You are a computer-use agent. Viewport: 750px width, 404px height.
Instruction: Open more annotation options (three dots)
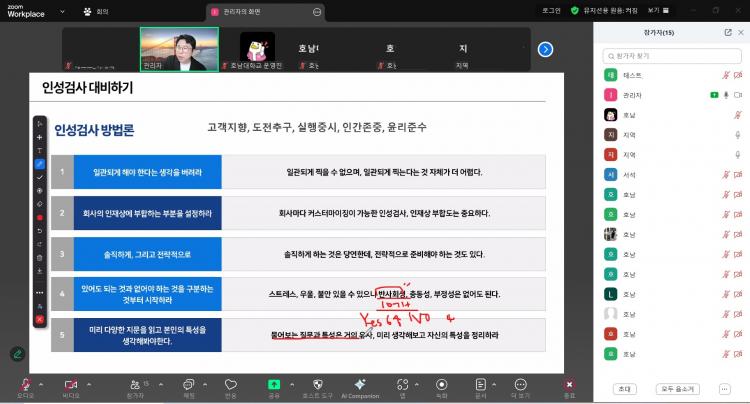tap(40, 292)
